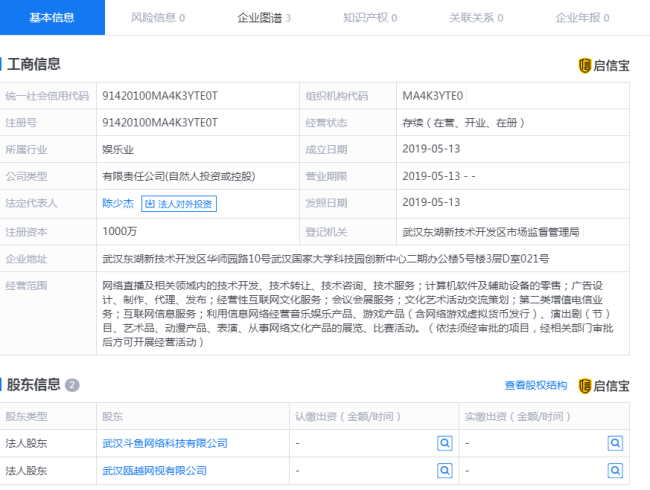Switch to the 知识产权 tab
The image size is (650, 490).
click(x=370, y=18)
